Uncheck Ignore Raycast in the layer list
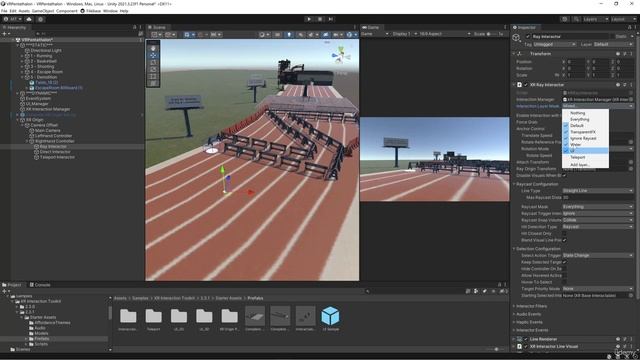Image resolution: width=640 pixels, height=360 pixels. click(x=585, y=138)
